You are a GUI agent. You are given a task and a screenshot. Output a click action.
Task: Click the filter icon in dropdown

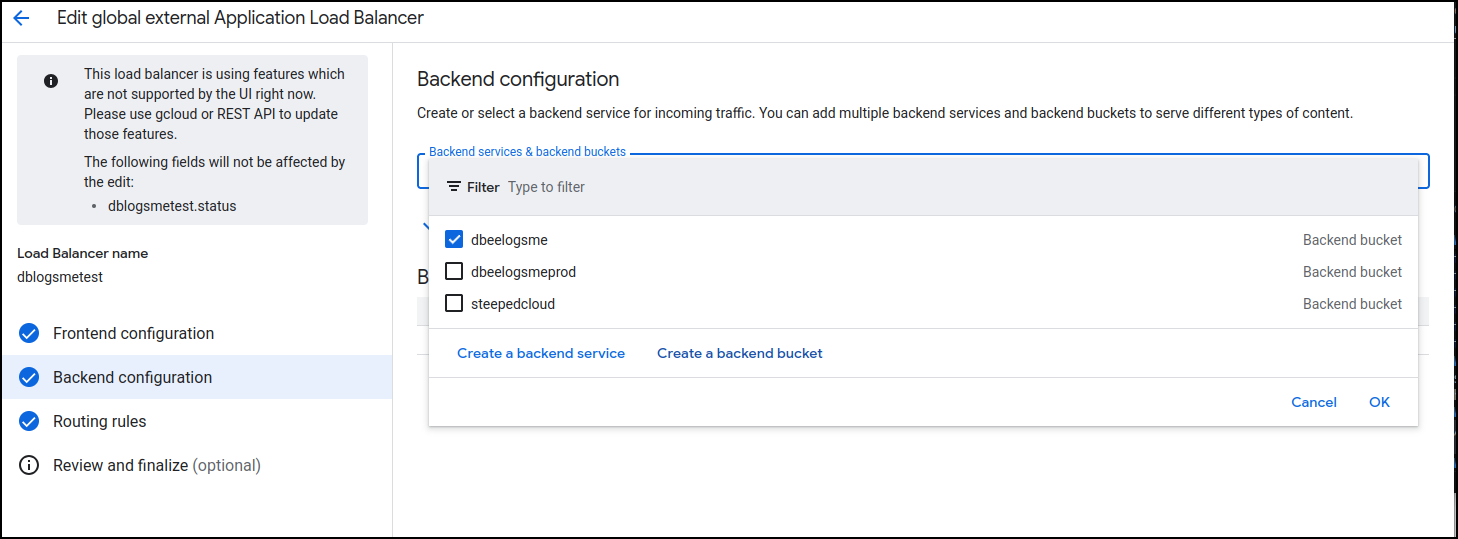(454, 187)
